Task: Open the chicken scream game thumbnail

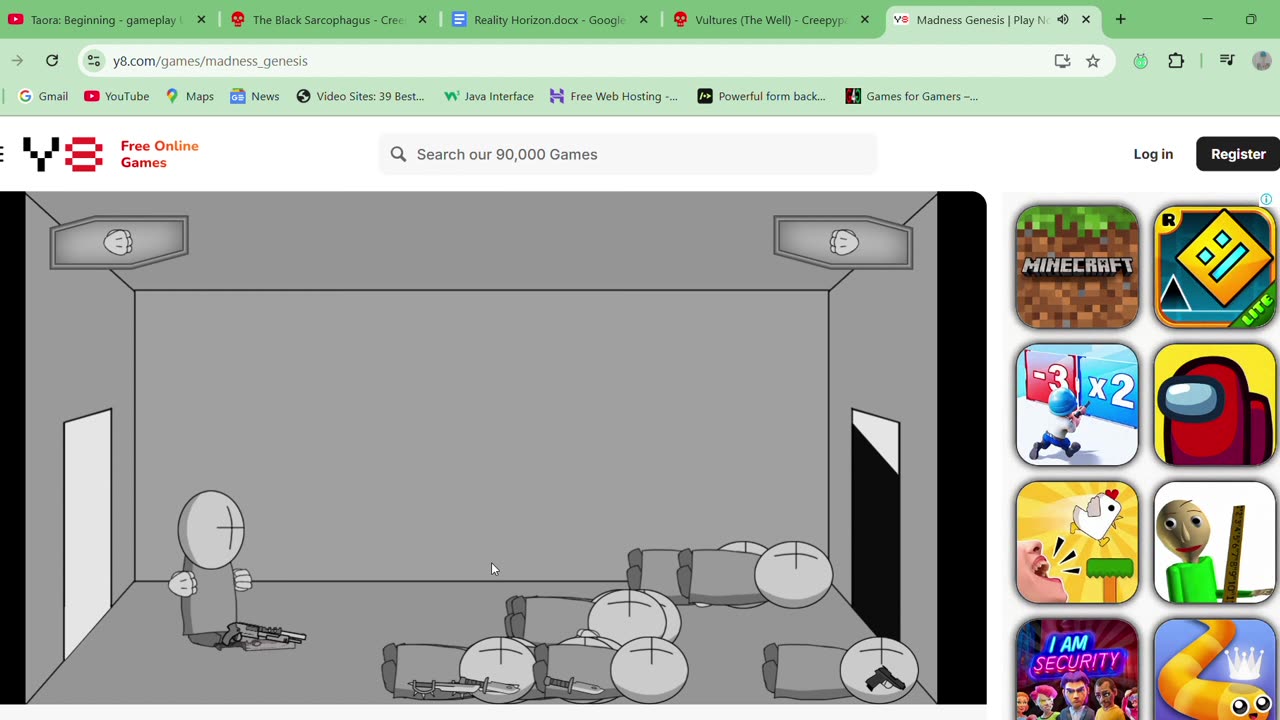Action: click(x=1077, y=543)
